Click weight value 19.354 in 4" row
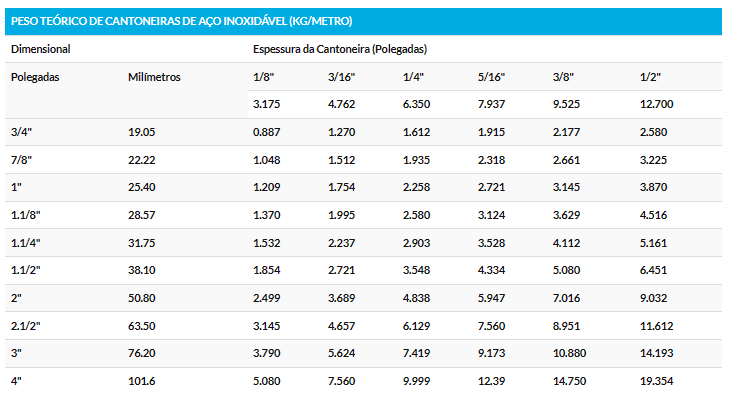Screen dimensions: 729x403 [656, 381]
